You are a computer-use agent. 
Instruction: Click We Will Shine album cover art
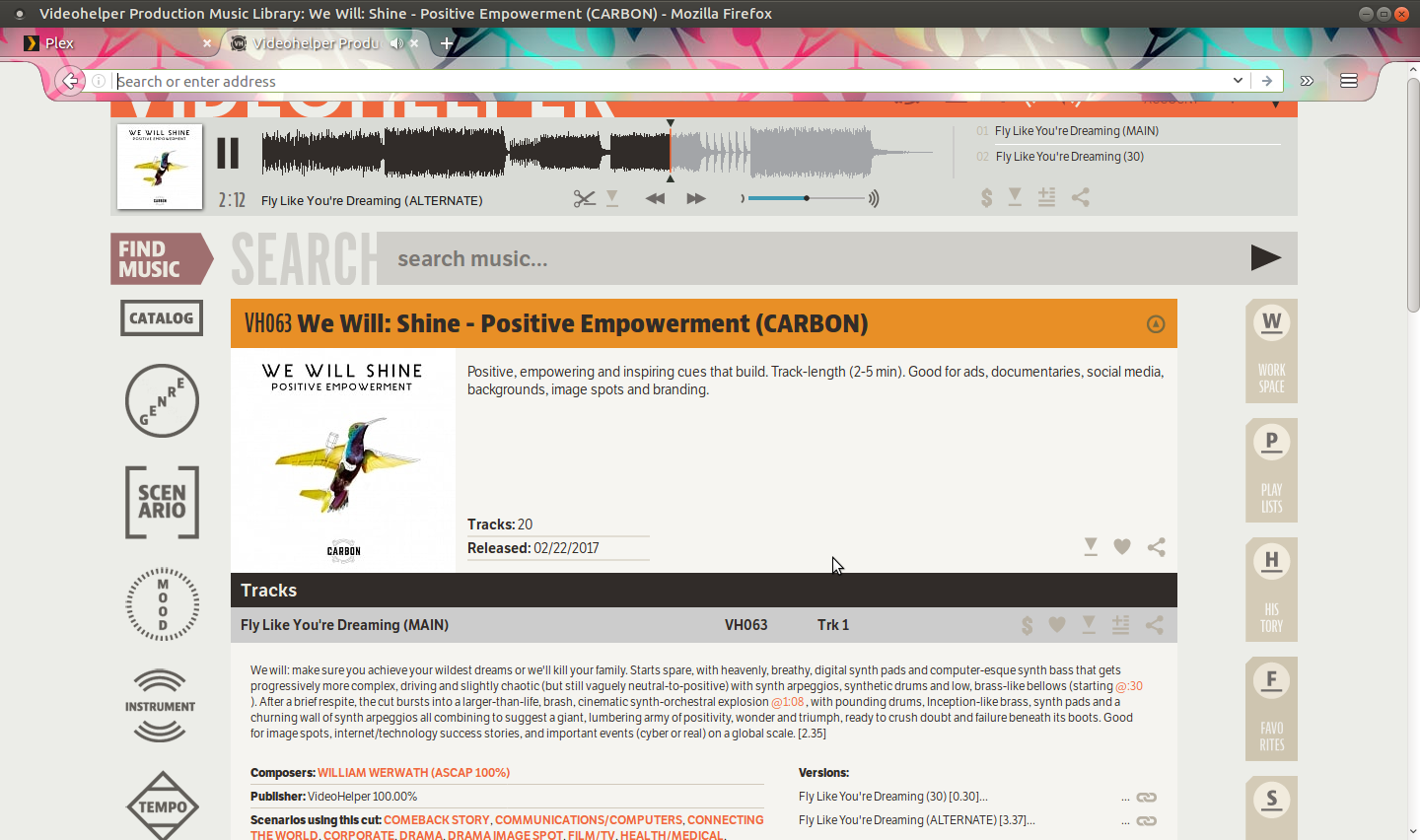[343, 460]
